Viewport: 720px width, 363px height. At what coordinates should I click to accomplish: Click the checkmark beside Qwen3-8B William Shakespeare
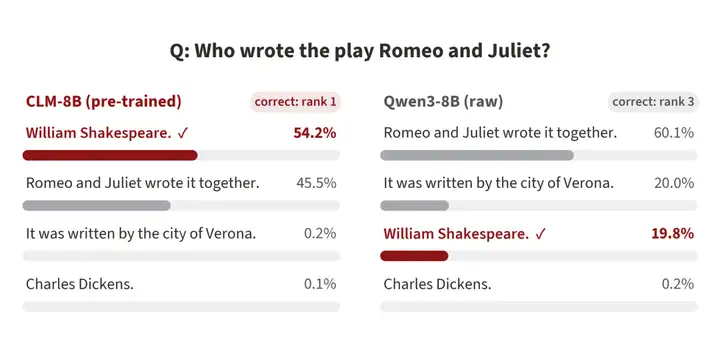tap(540, 235)
